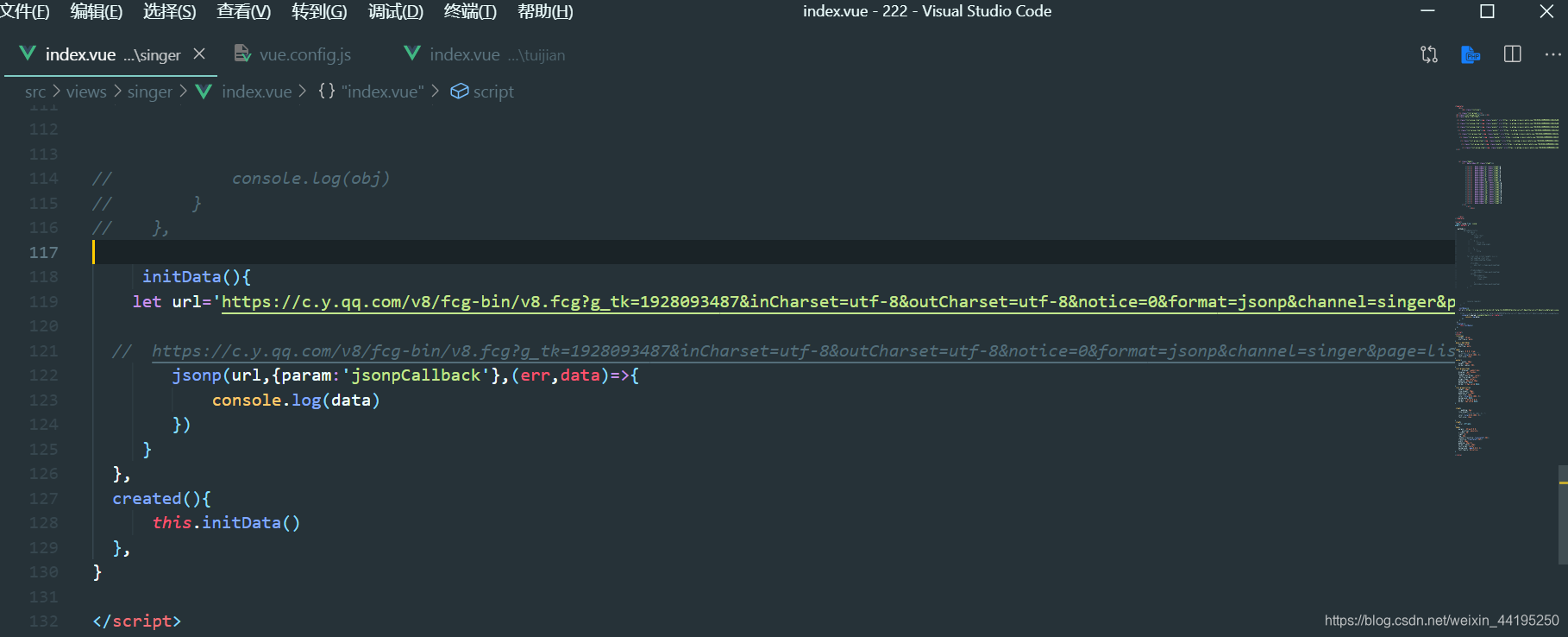
Task: Split the editor to the right
Action: click(x=1513, y=54)
